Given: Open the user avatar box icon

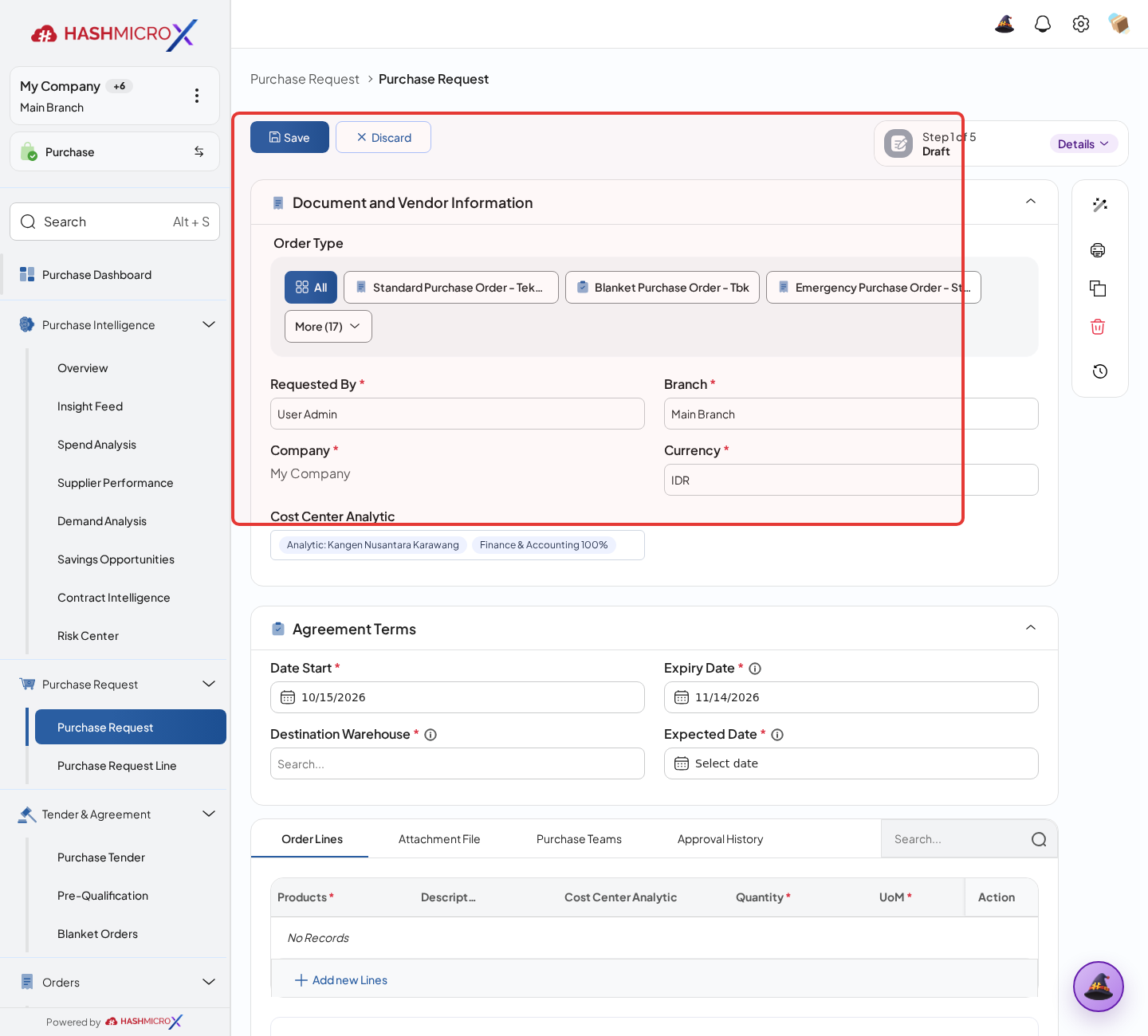Looking at the screenshot, I should click(x=1119, y=24).
